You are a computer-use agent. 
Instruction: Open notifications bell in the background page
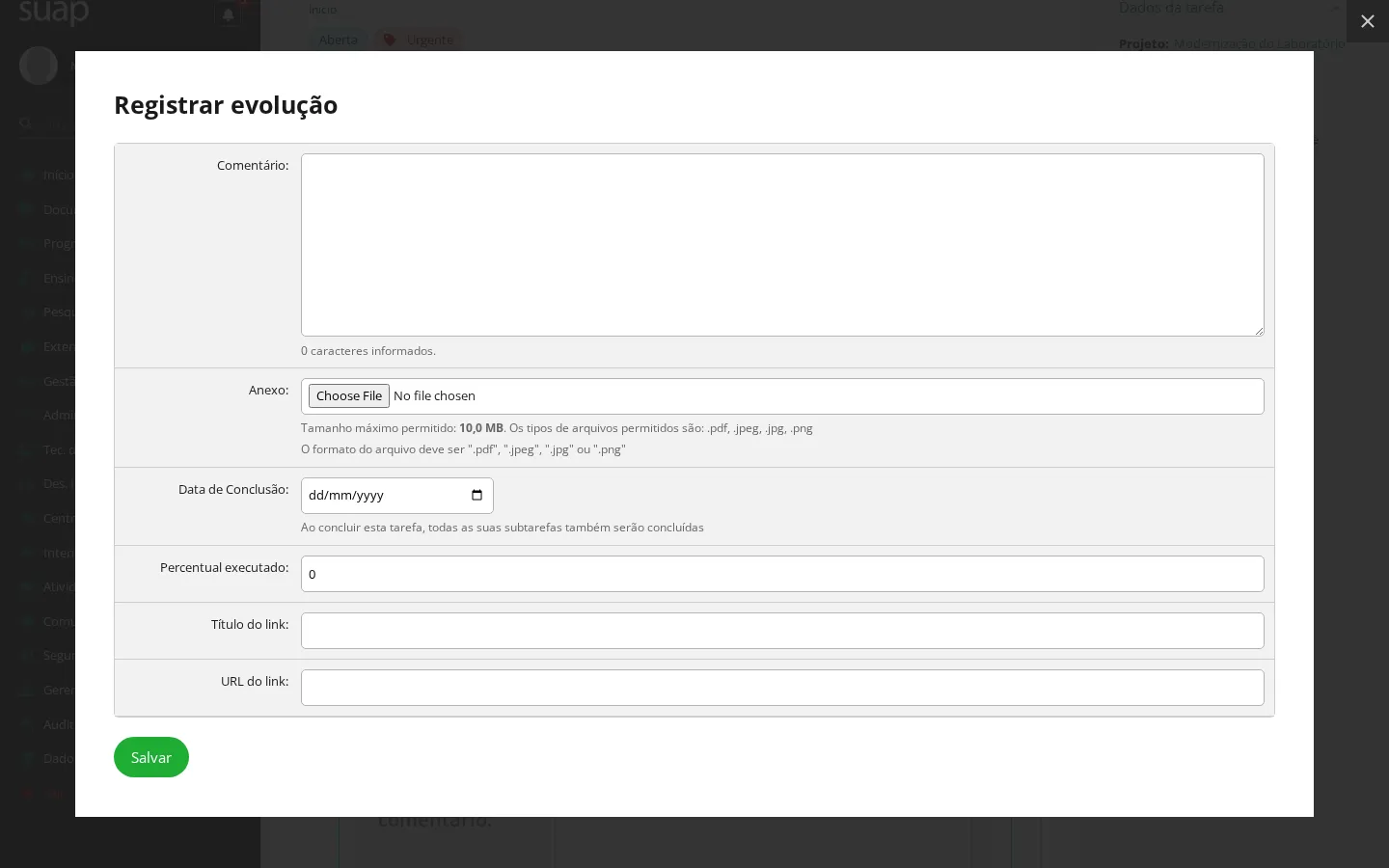(x=228, y=15)
